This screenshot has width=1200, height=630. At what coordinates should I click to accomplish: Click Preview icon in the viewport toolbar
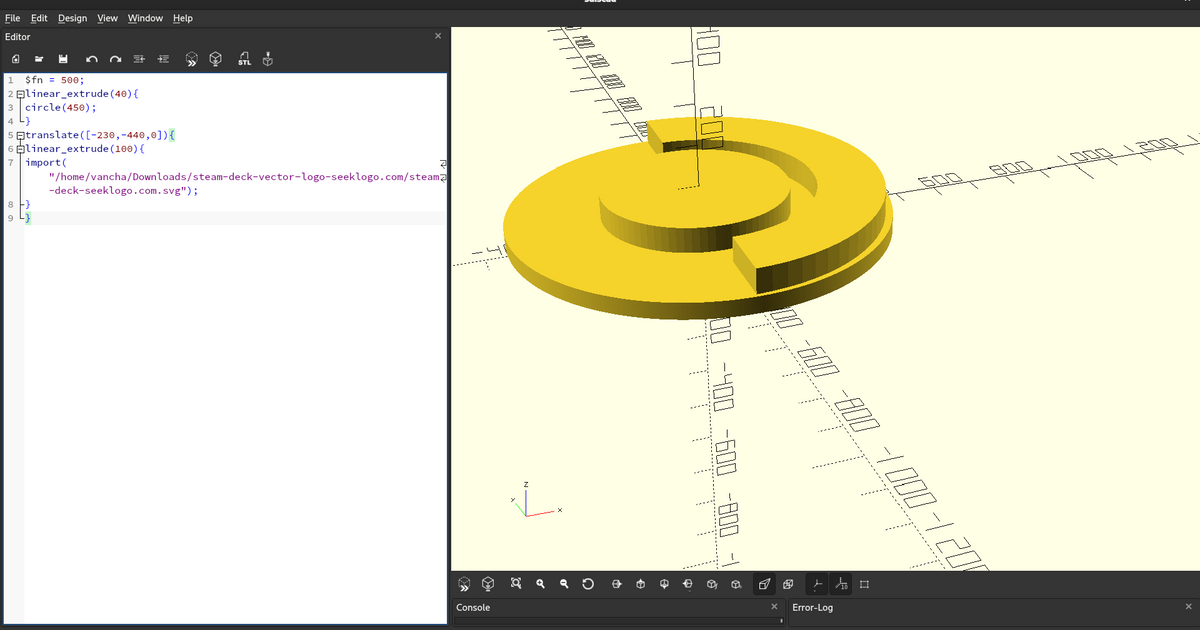click(x=464, y=583)
